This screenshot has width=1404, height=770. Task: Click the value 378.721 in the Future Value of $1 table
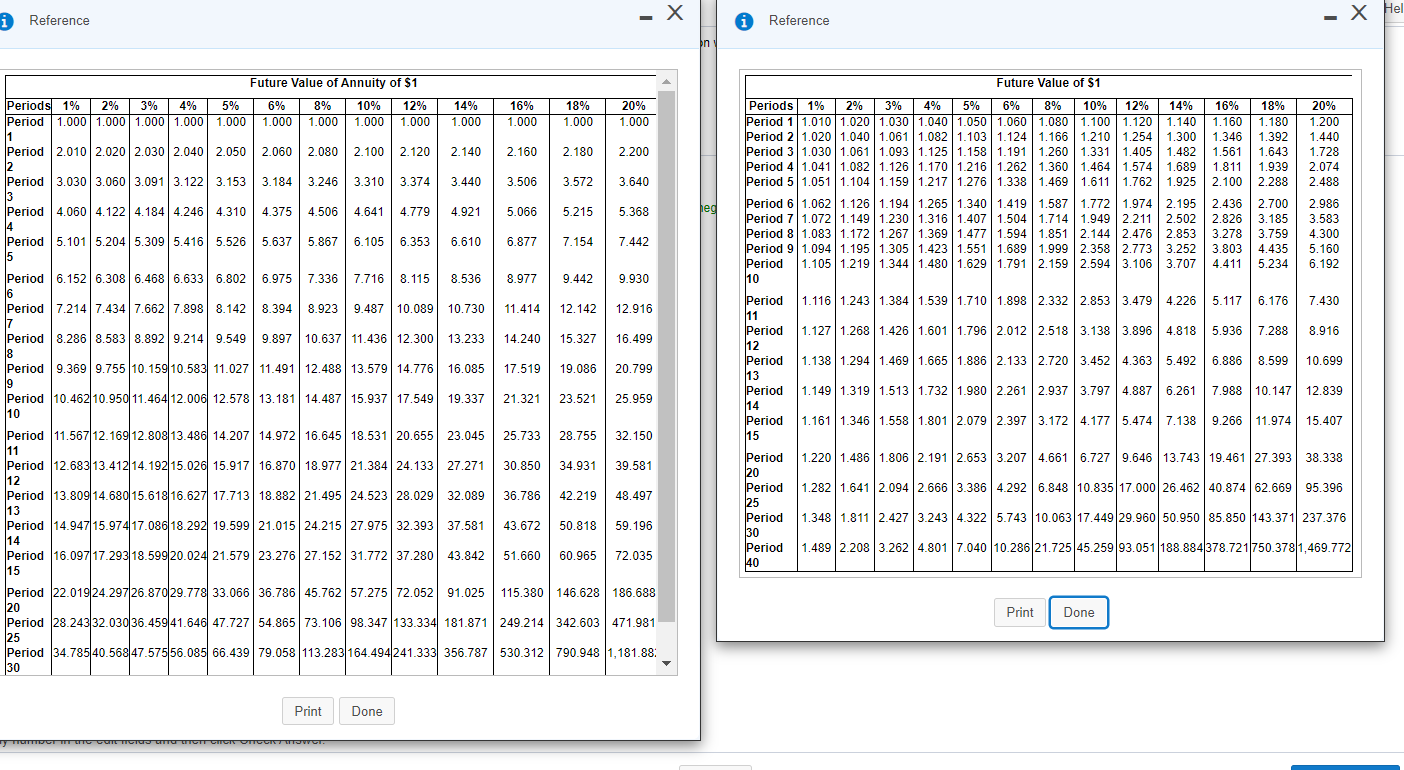click(1226, 548)
